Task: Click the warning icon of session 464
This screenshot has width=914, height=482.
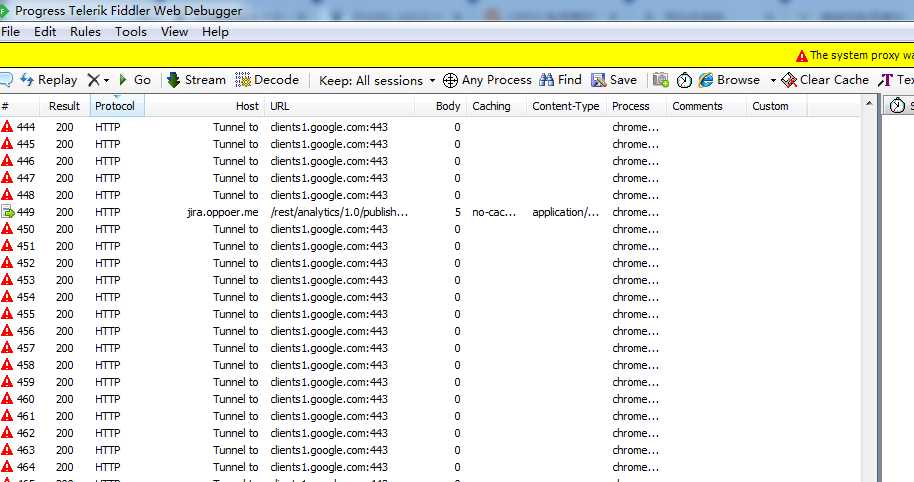Action: pyautogui.click(x=7, y=466)
